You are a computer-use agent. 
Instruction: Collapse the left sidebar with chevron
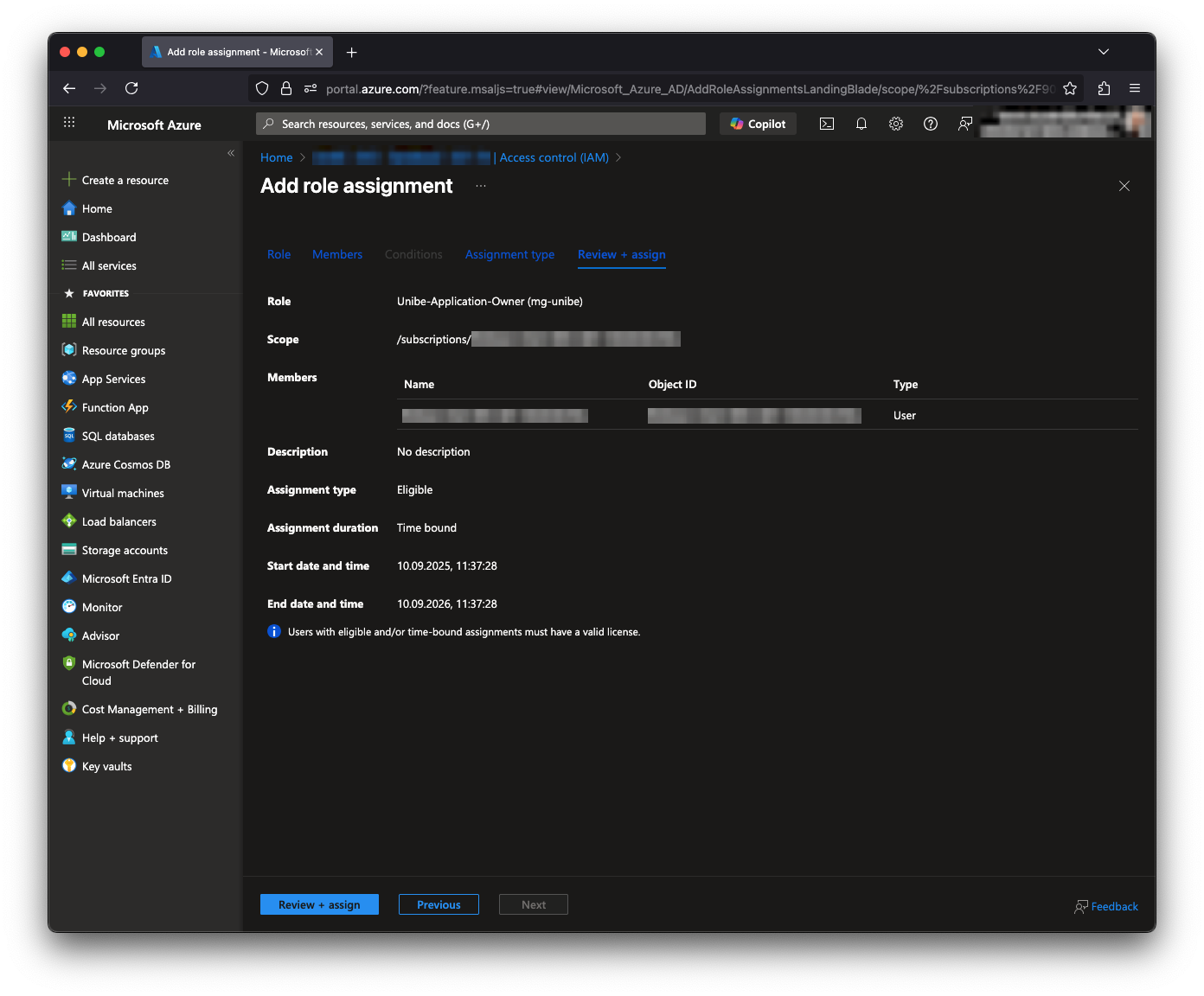(231, 153)
